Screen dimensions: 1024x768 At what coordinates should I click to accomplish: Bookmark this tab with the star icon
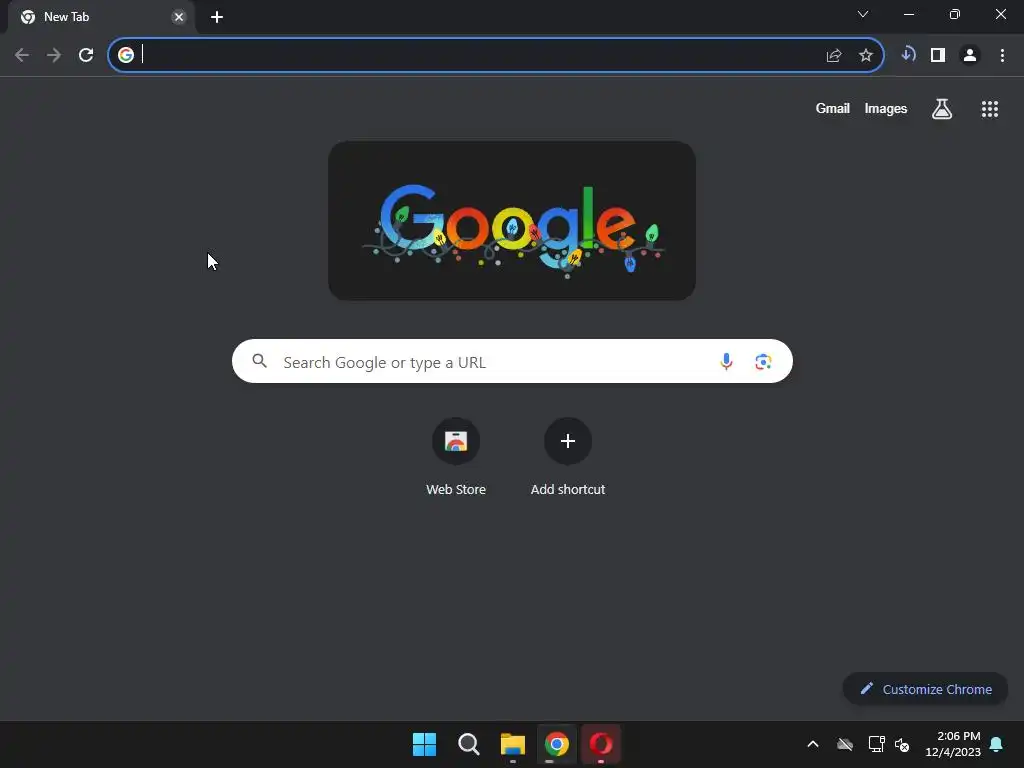point(866,56)
